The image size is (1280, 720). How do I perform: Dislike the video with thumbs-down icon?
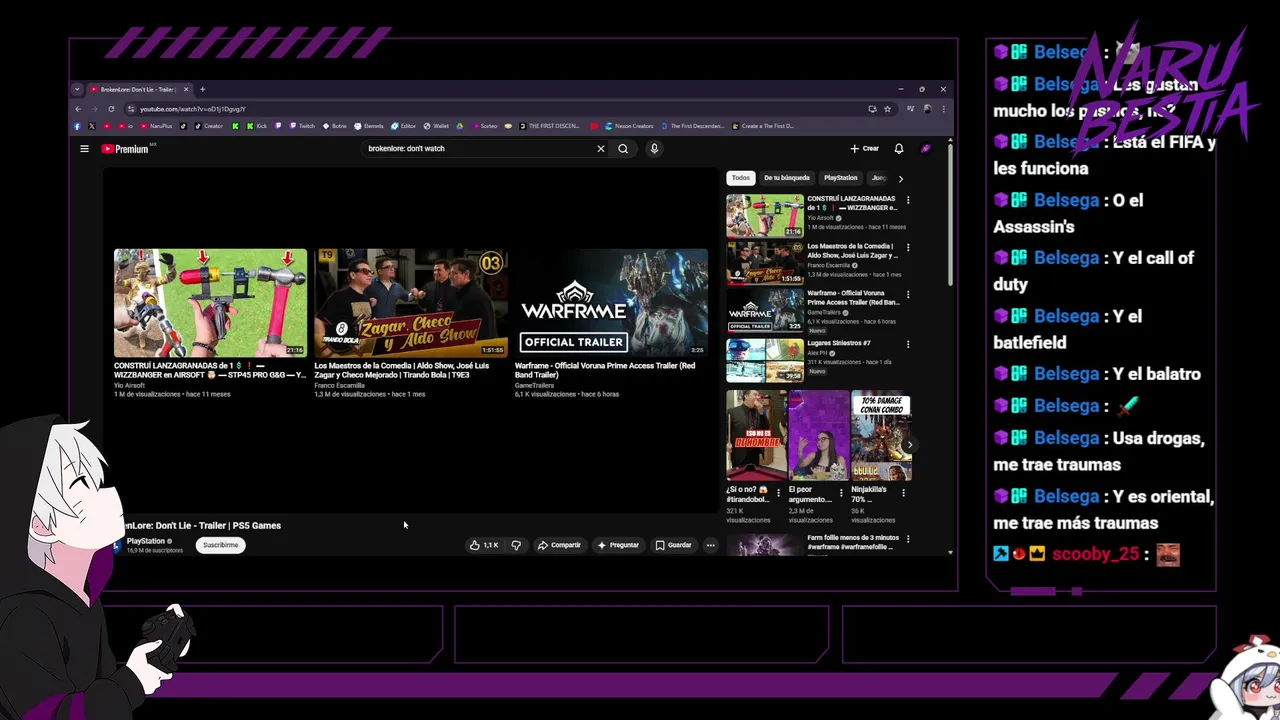(x=516, y=545)
